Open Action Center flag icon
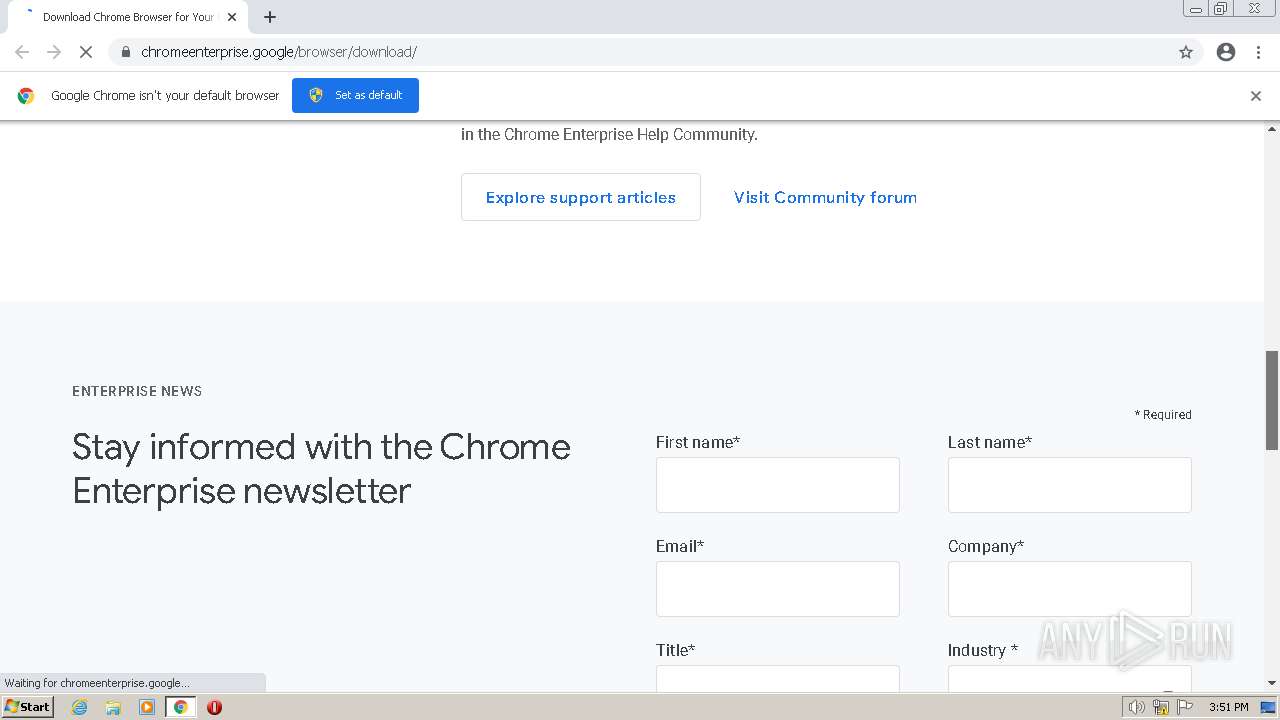The height and width of the screenshot is (720, 1280). (1185, 707)
